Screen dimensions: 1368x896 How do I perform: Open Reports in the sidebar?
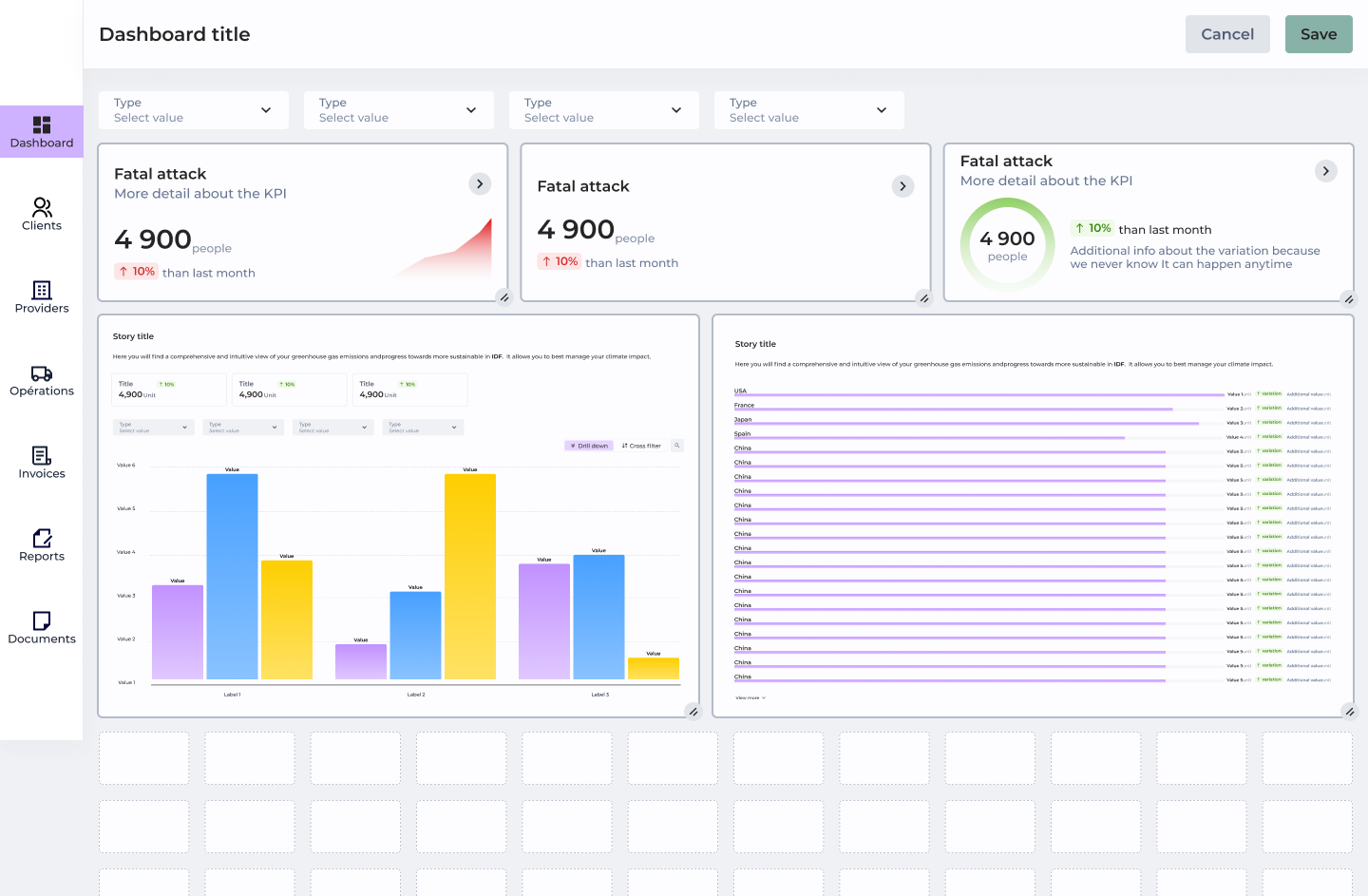[42, 544]
